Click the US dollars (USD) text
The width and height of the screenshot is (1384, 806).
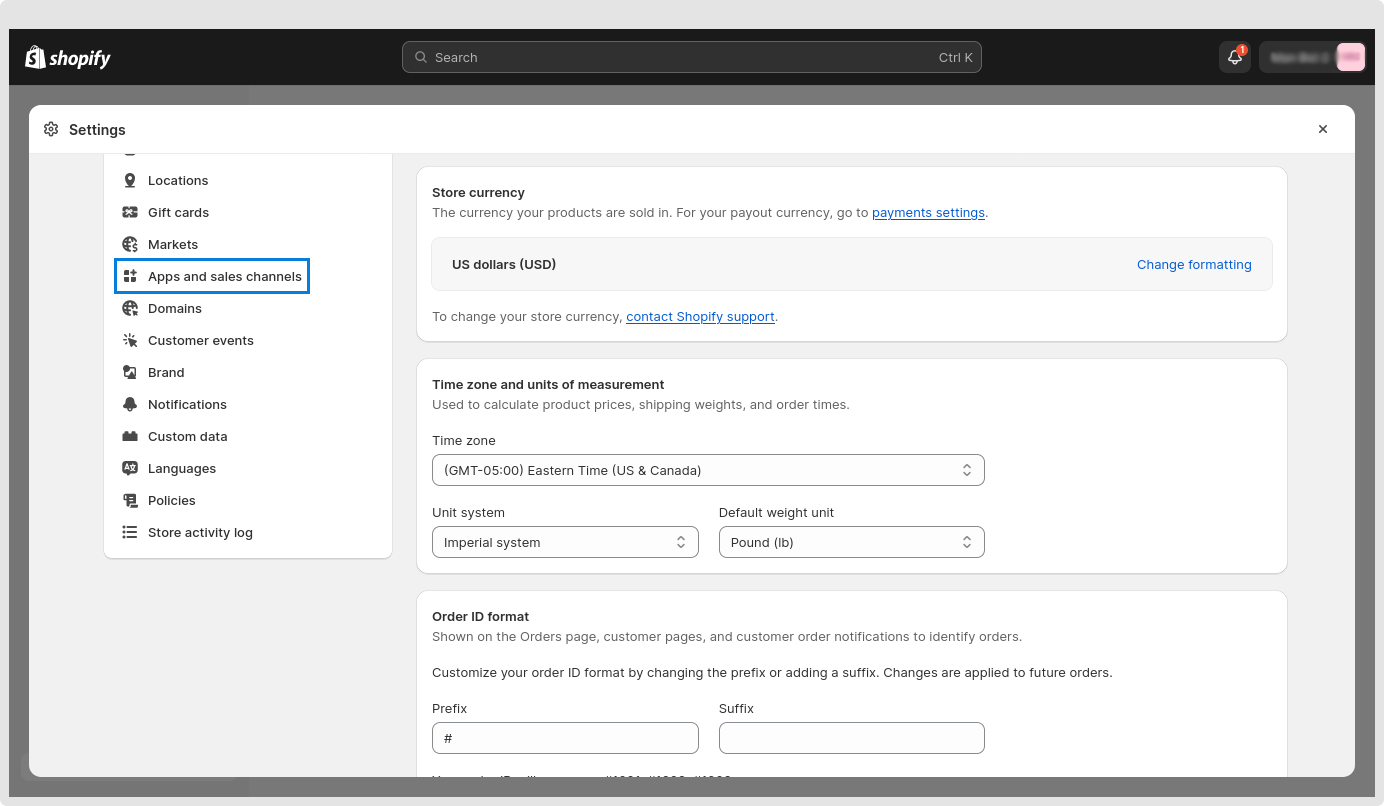pos(504,265)
